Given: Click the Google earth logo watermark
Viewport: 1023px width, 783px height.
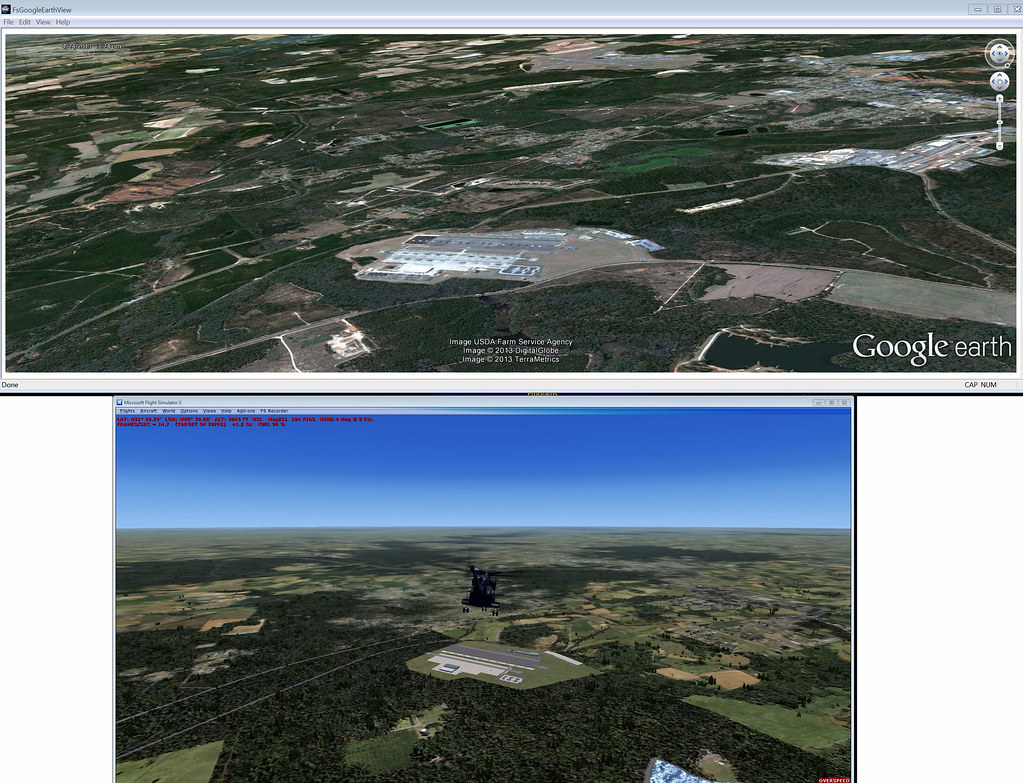Looking at the screenshot, I should [930, 346].
